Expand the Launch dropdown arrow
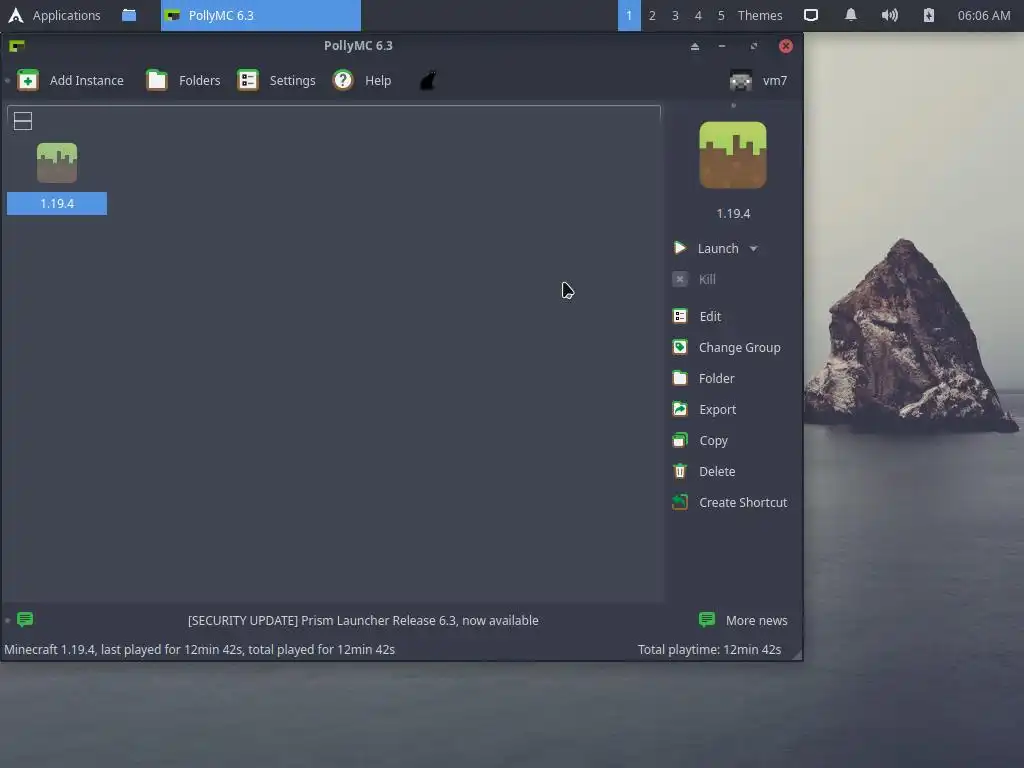The height and width of the screenshot is (768, 1024). pos(754,249)
